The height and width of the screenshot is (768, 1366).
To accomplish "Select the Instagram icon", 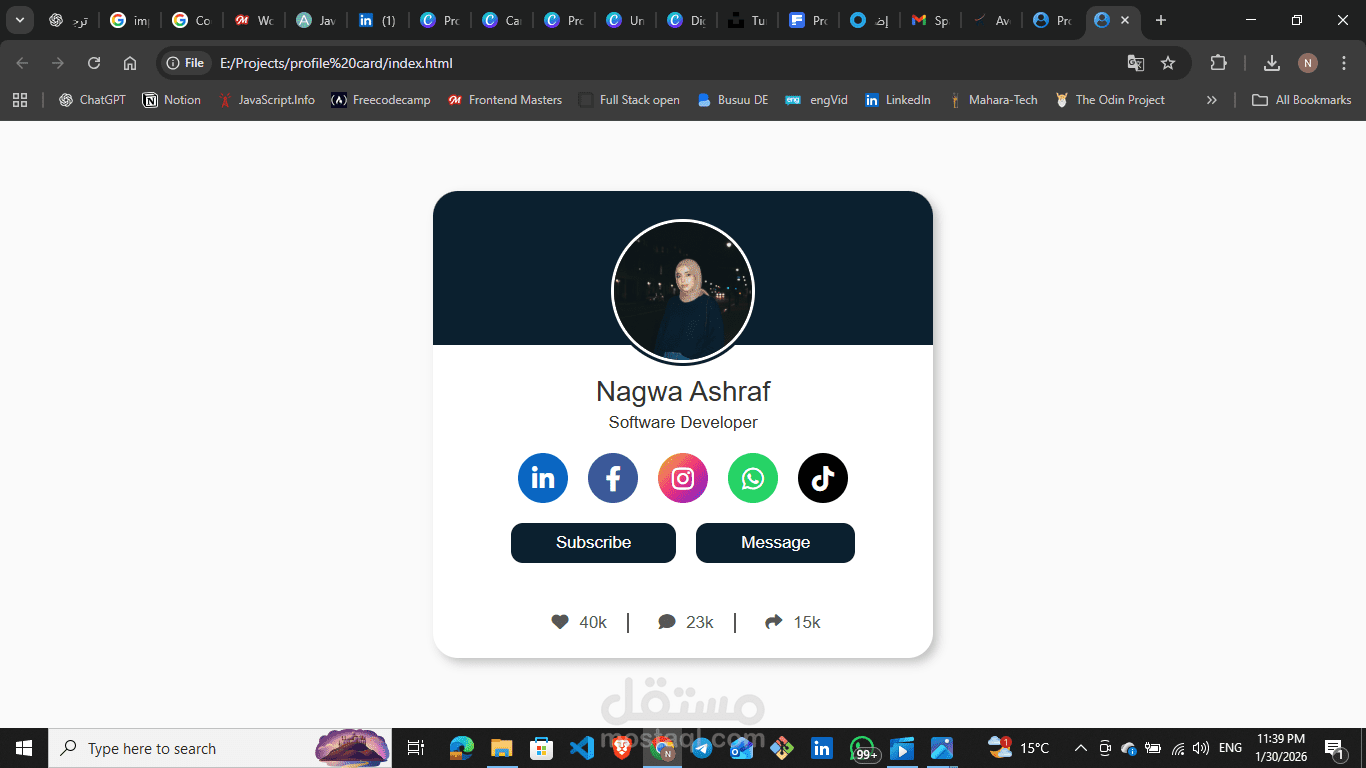I will (682, 478).
